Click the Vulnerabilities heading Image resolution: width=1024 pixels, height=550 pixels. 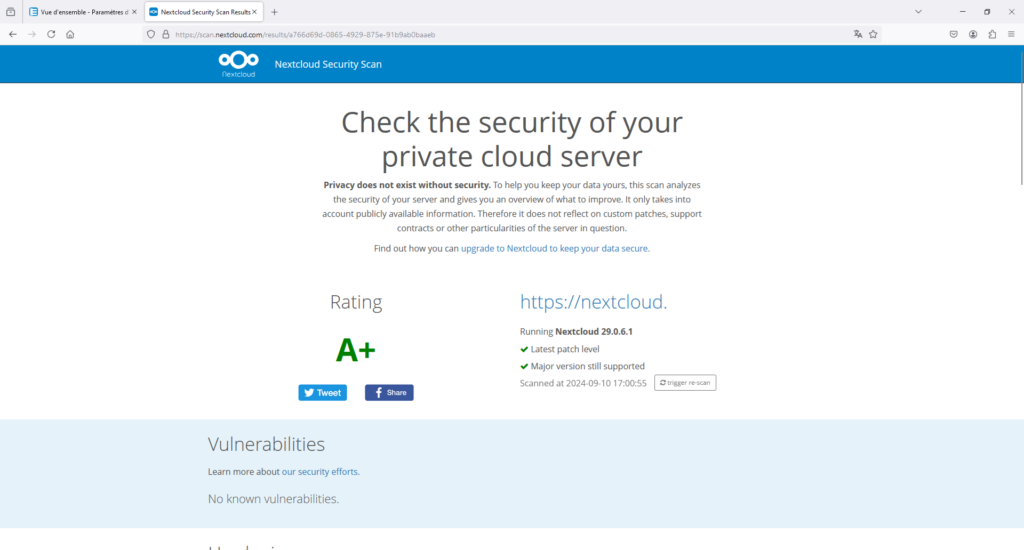(266, 444)
